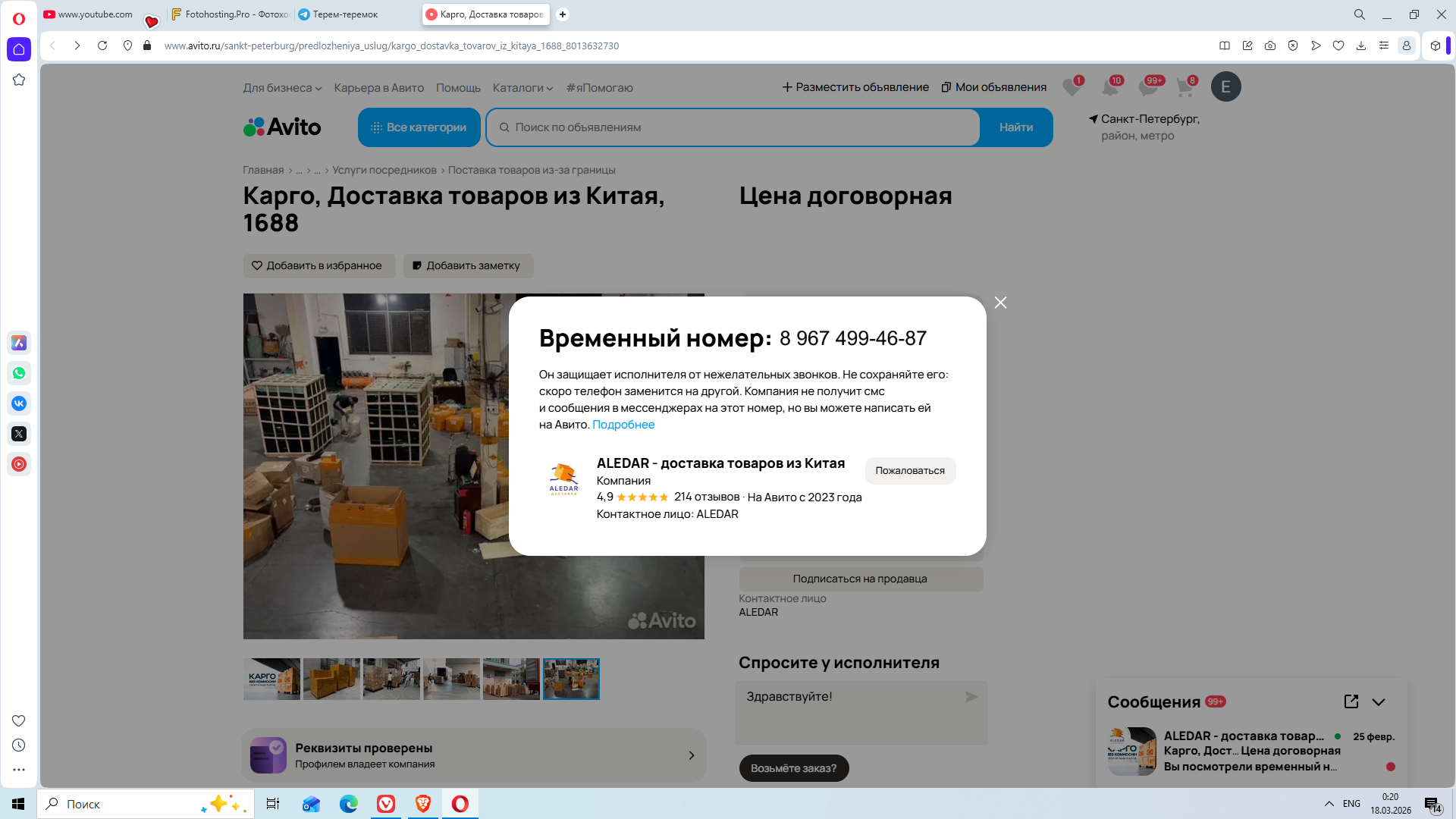This screenshot has width=1456, height=819.
Task: Click the browser snapshot camera icon
Action: [1269, 45]
